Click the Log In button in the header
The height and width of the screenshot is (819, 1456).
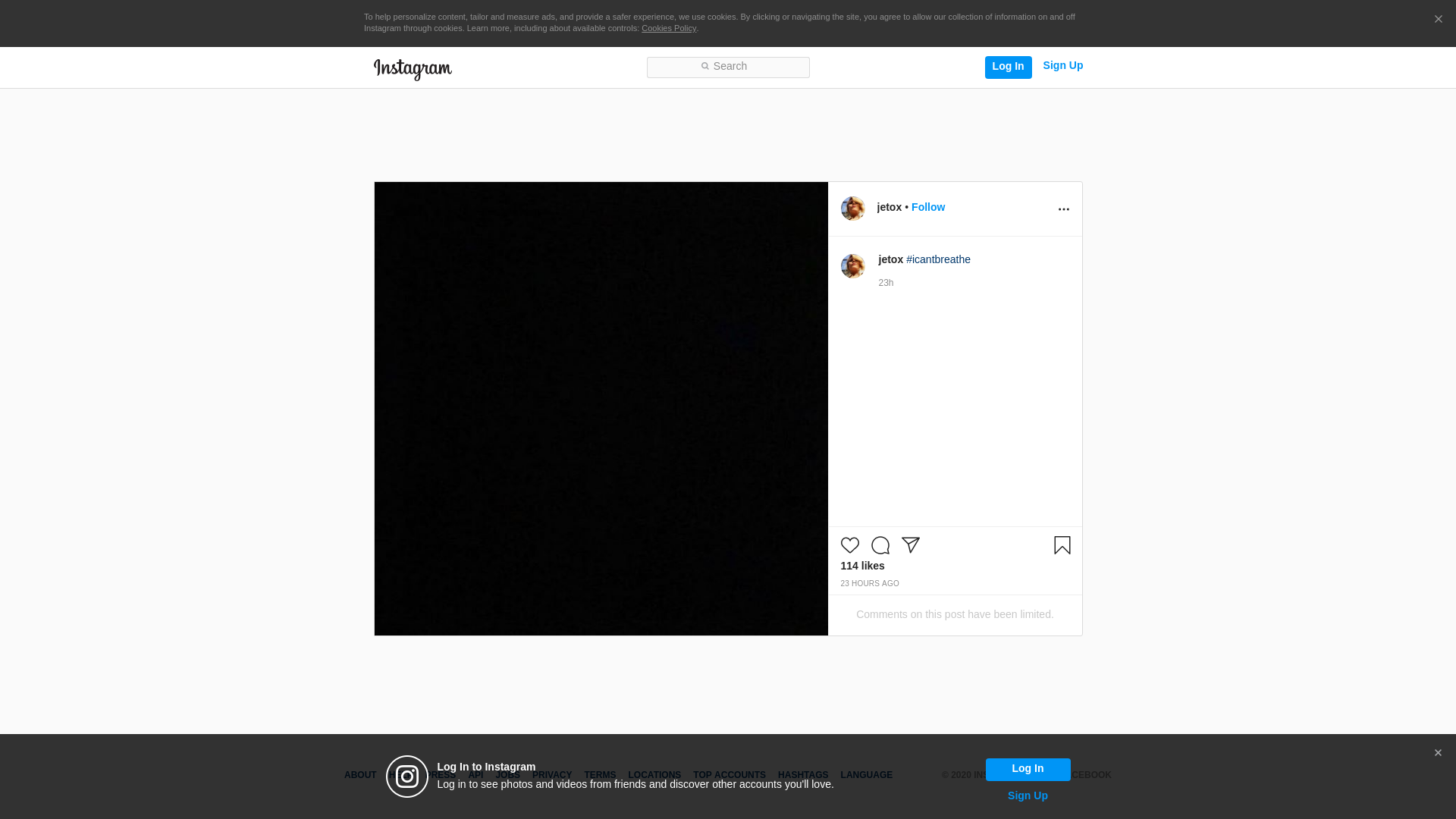[1008, 67]
